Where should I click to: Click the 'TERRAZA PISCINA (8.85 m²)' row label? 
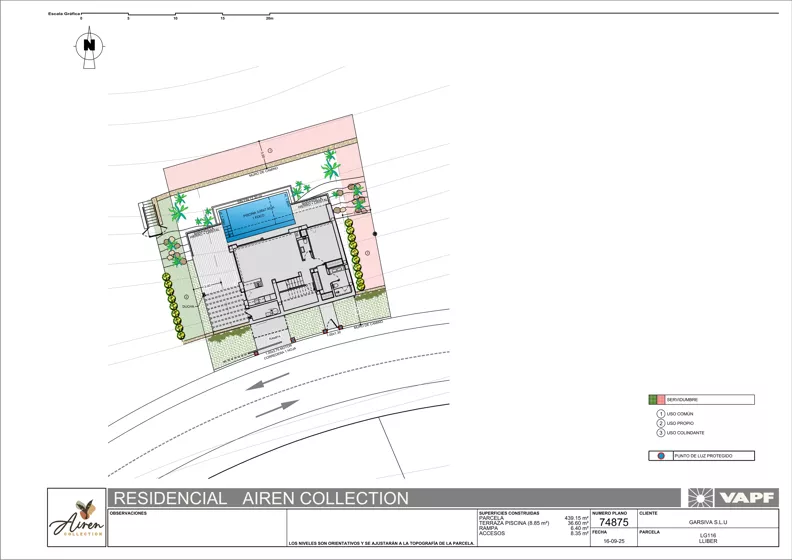[514, 523]
